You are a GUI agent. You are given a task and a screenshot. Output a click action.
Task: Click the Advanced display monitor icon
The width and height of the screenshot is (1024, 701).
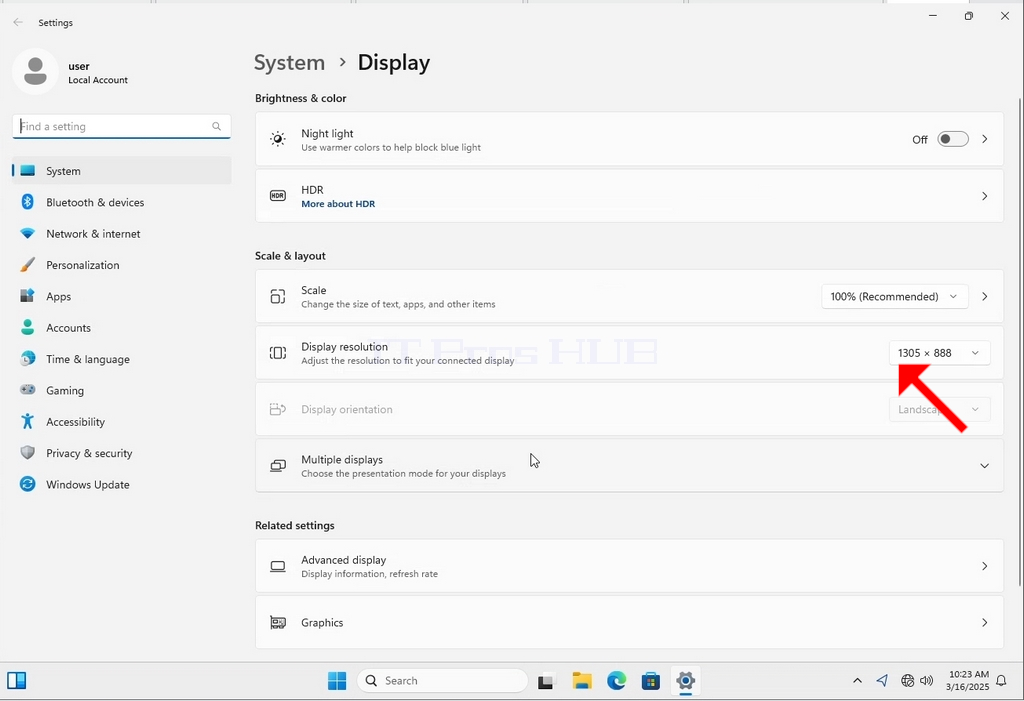[x=278, y=566]
